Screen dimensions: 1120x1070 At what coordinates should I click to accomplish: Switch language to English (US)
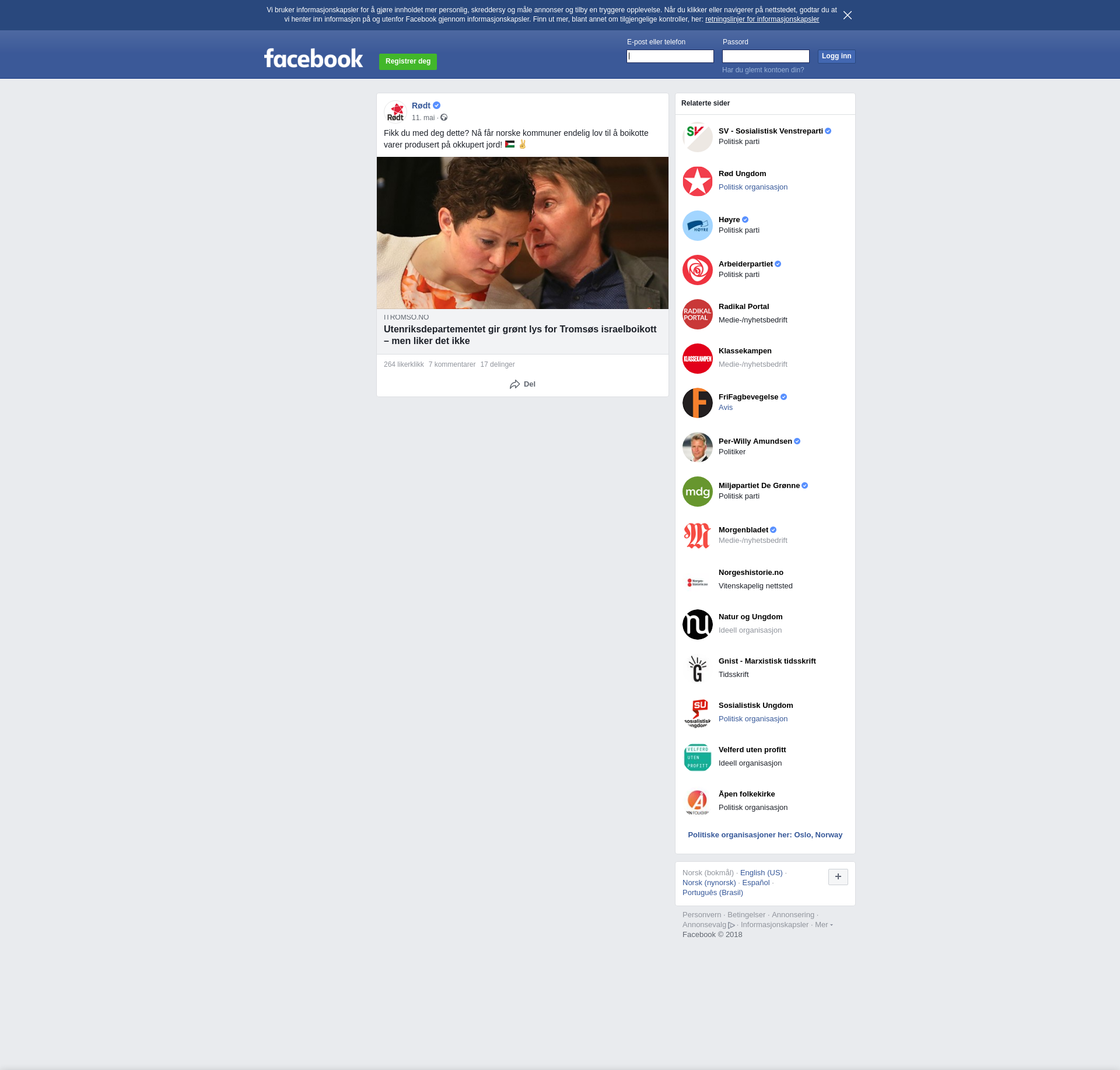coord(761,873)
